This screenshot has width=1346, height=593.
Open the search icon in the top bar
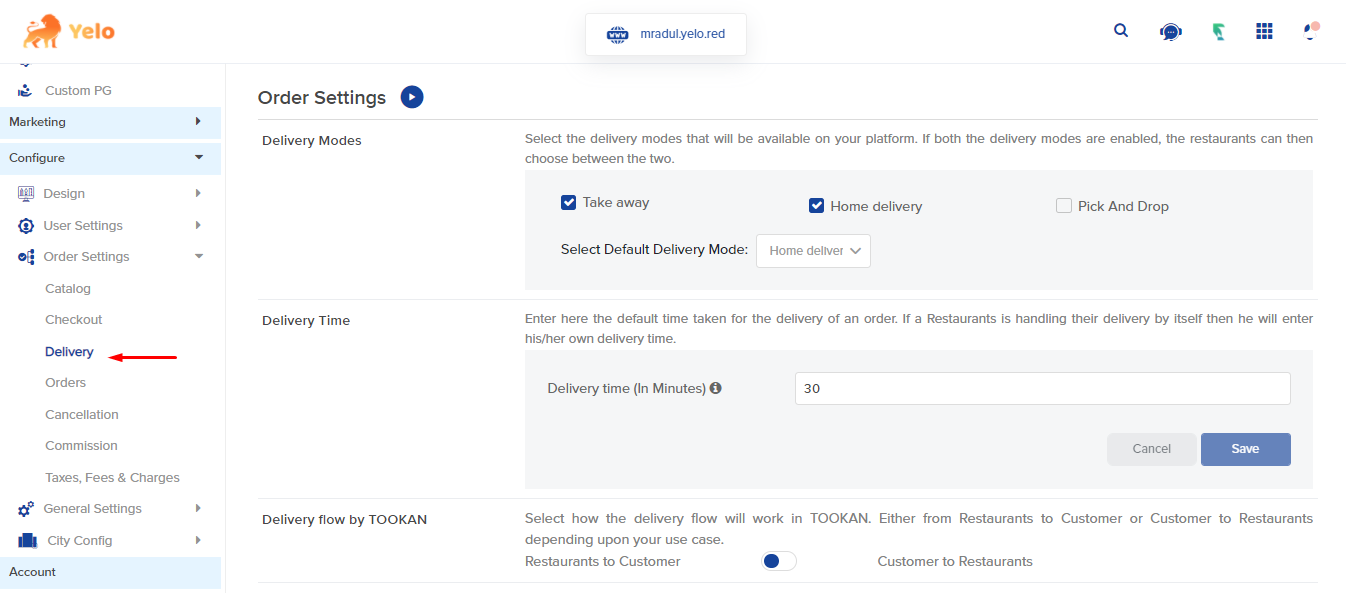(x=1120, y=30)
